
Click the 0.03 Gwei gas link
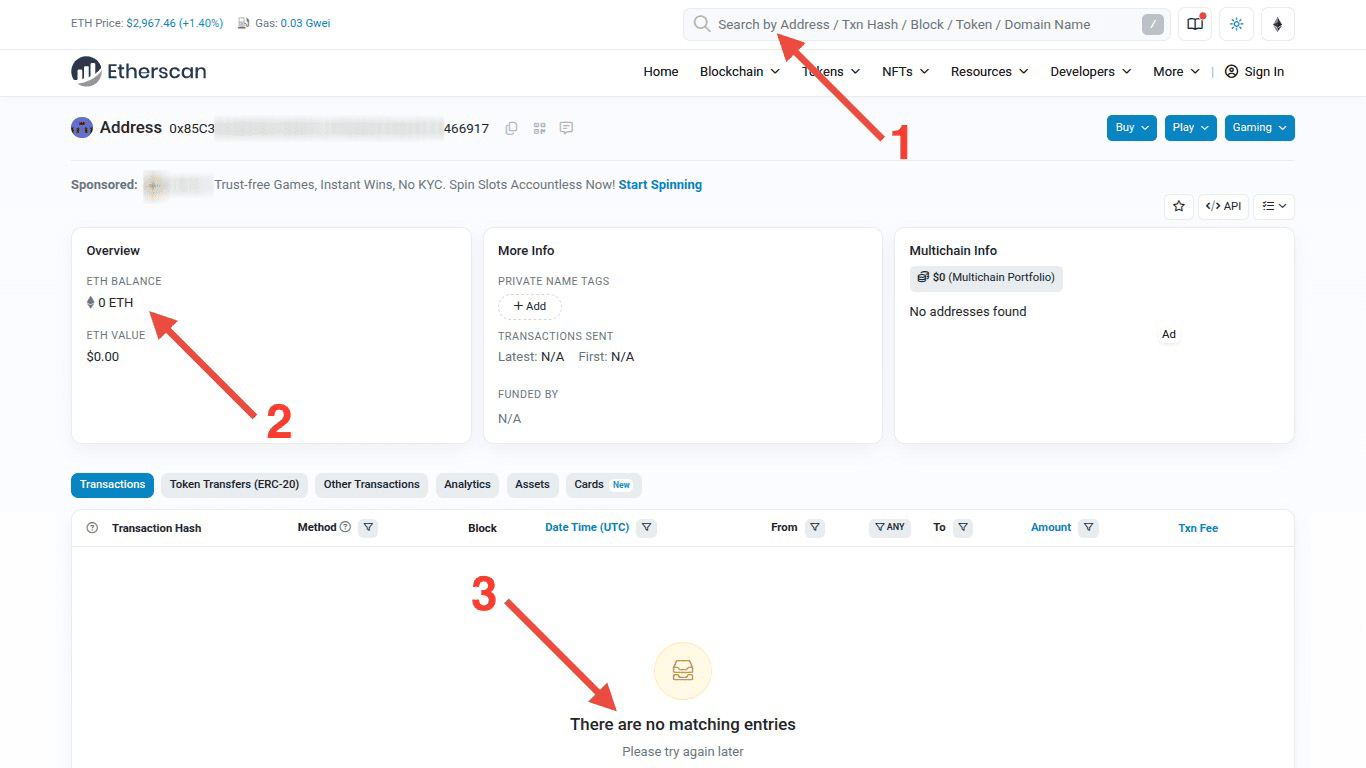[x=305, y=23]
